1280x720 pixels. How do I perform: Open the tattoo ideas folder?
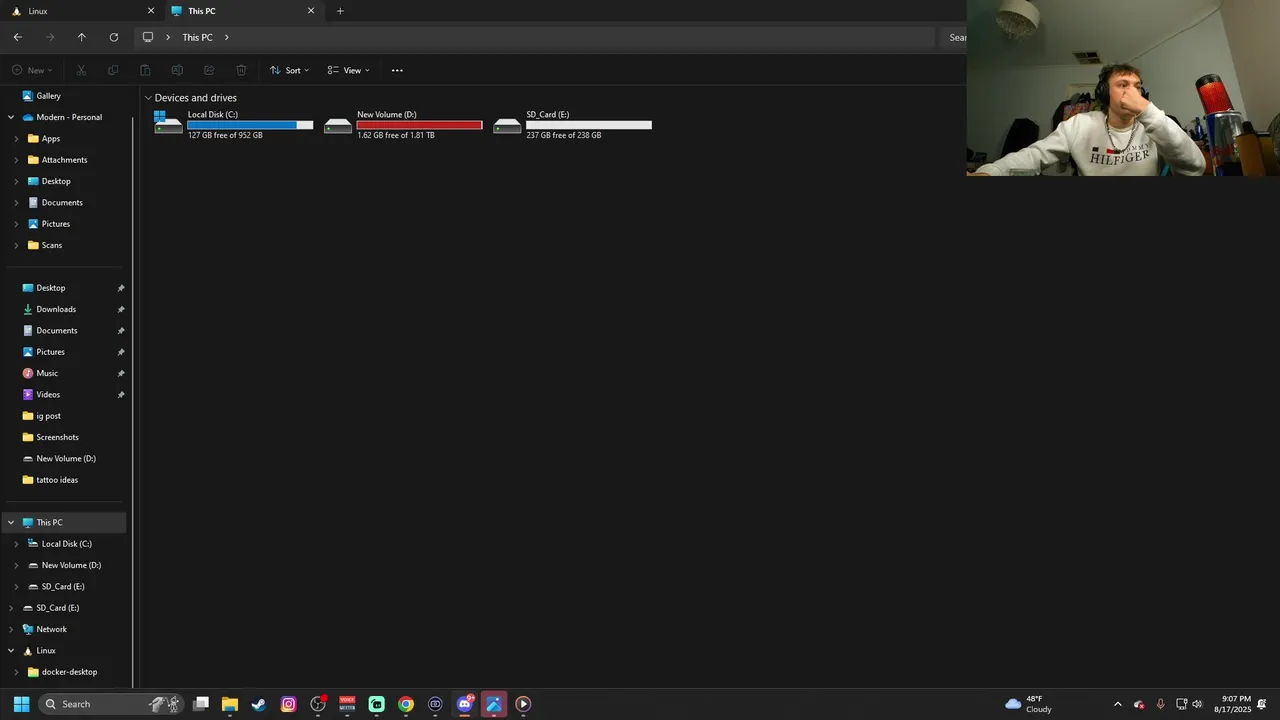(x=57, y=480)
